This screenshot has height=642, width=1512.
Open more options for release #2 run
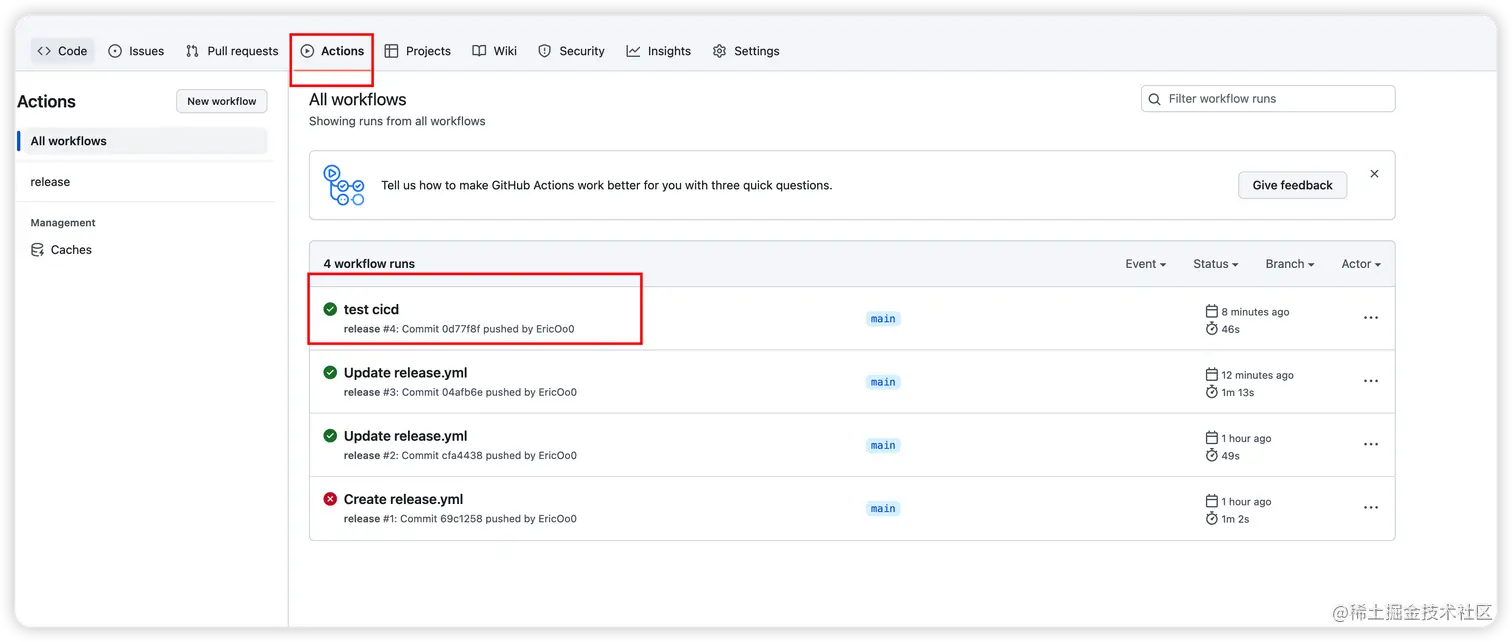[x=1371, y=444]
